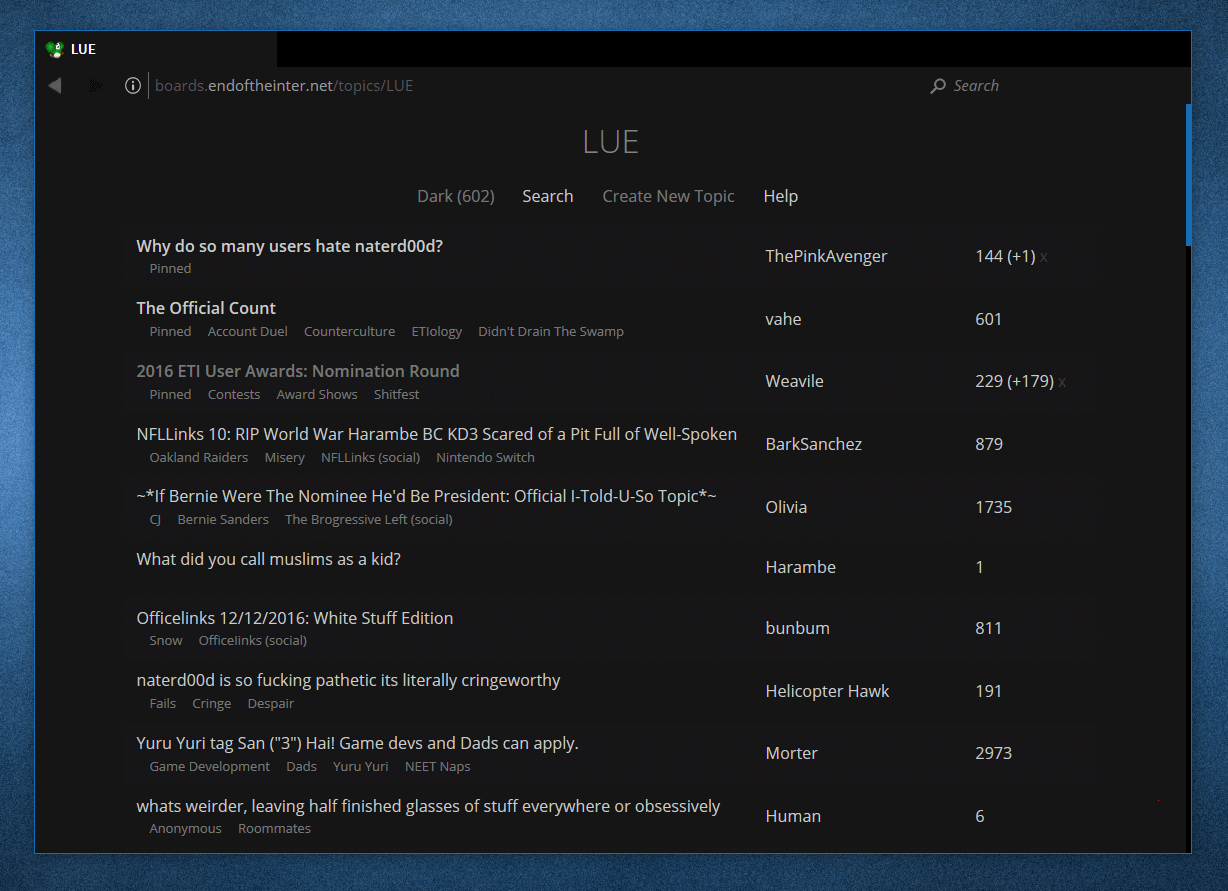Click the post count 2973
The width and height of the screenshot is (1228, 891).
[x=994, y=754]
